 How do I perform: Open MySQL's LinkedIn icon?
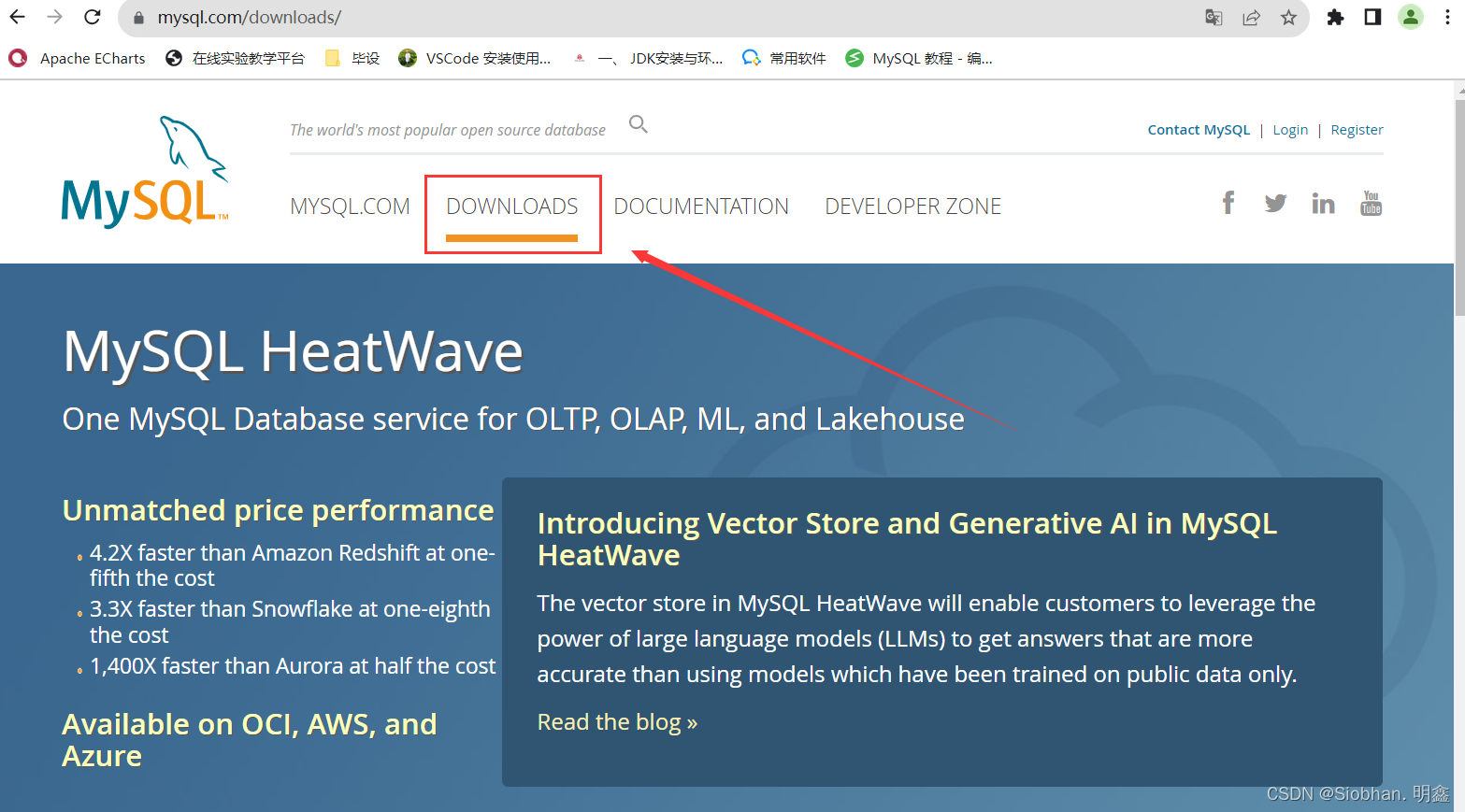point(1323,202)
